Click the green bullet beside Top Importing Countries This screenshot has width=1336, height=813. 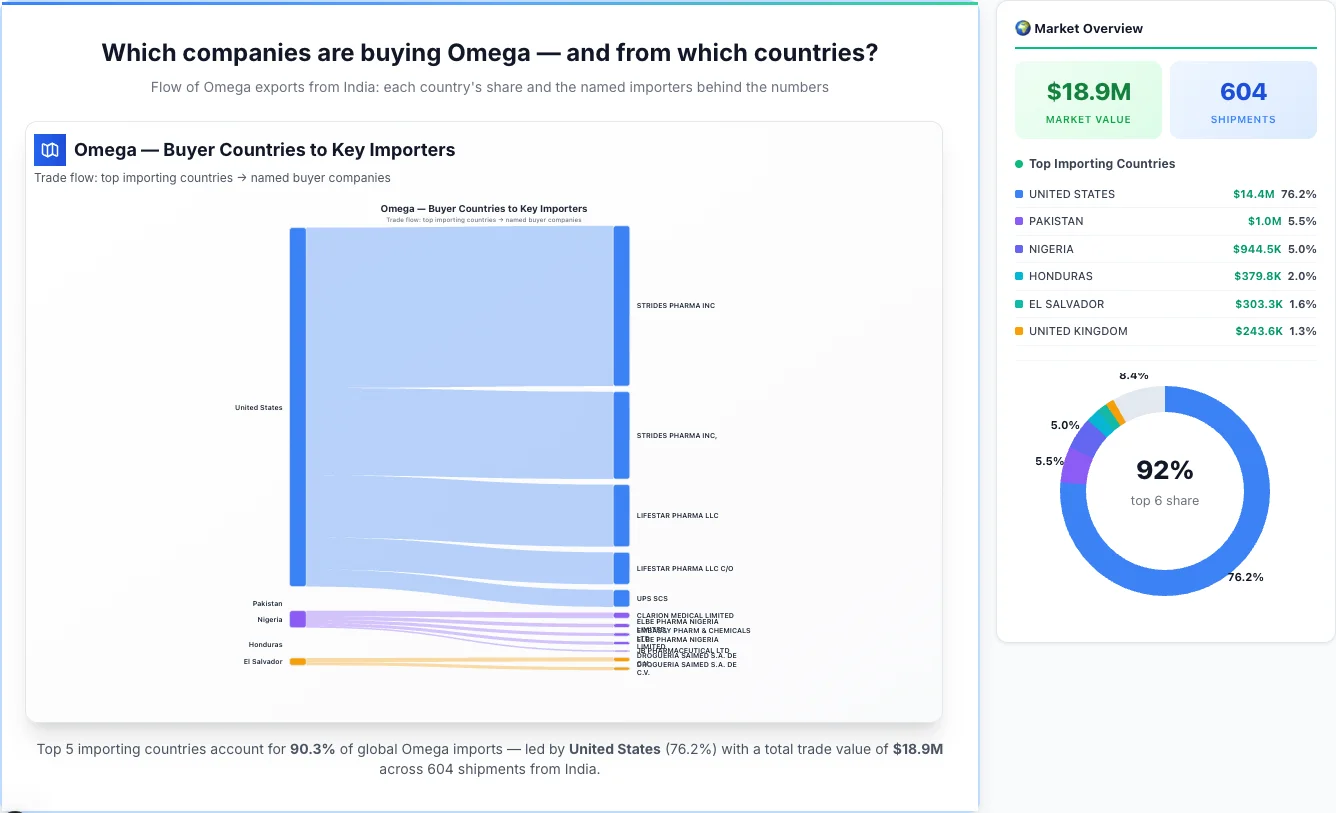(1021, 163)
